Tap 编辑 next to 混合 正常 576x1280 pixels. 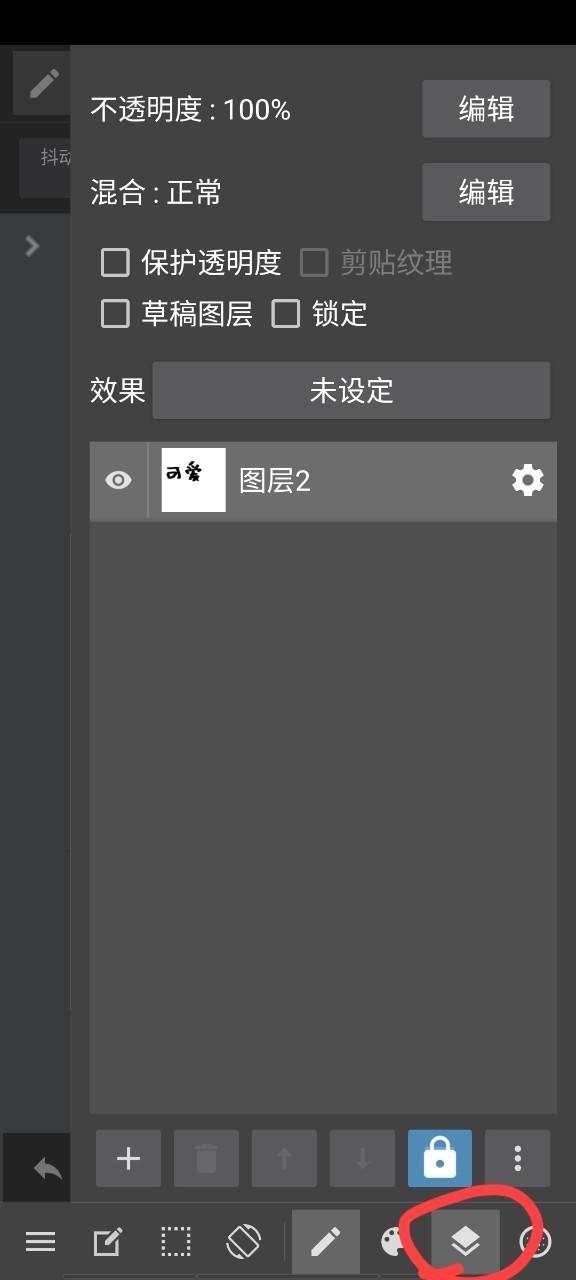click(x=486, y=192)
